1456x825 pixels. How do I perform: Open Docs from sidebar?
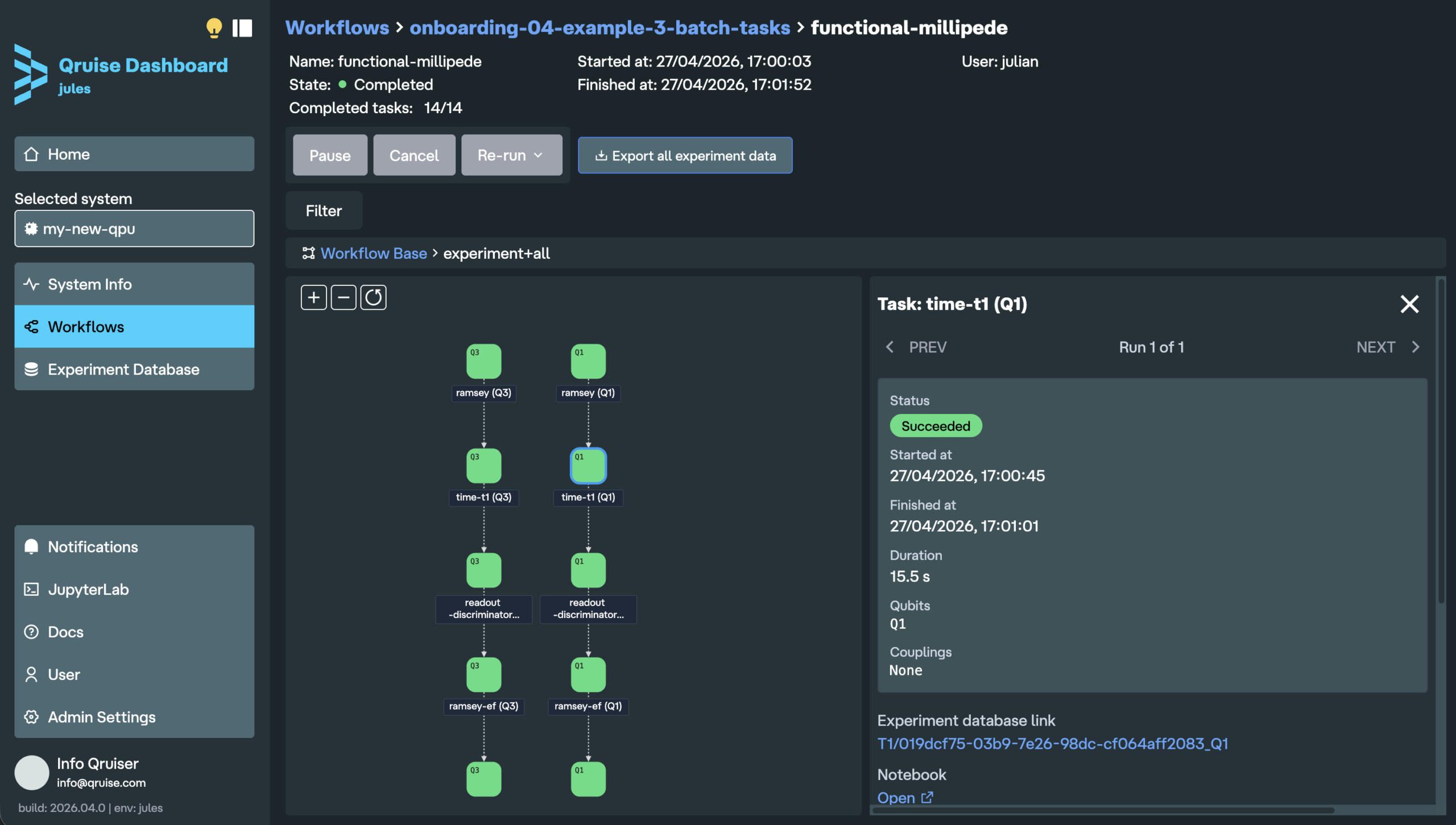(x=134, y=632)
